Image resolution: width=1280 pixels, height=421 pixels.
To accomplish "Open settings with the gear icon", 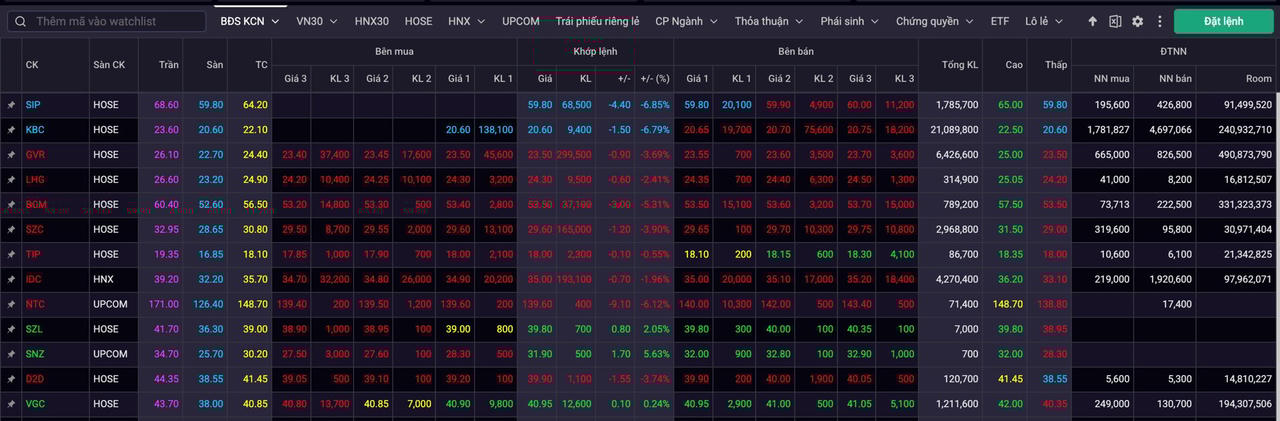I will click(1137, 21).
